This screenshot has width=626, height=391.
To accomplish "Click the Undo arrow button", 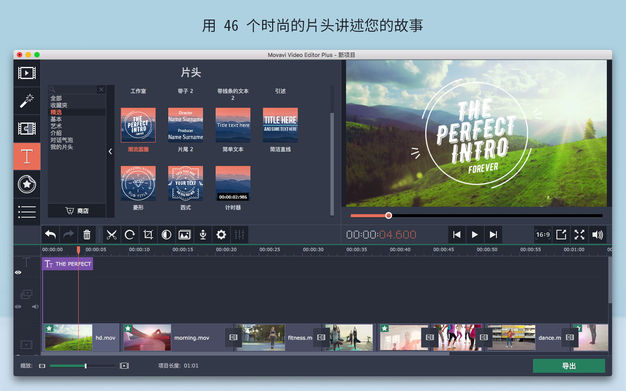I will (50, 235).
